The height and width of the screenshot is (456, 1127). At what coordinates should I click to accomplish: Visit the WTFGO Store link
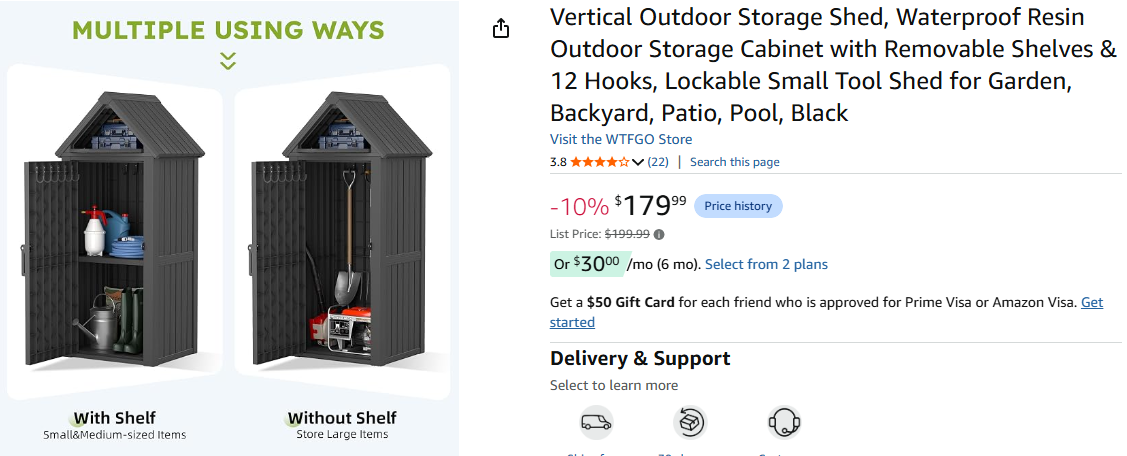point(621,139)
